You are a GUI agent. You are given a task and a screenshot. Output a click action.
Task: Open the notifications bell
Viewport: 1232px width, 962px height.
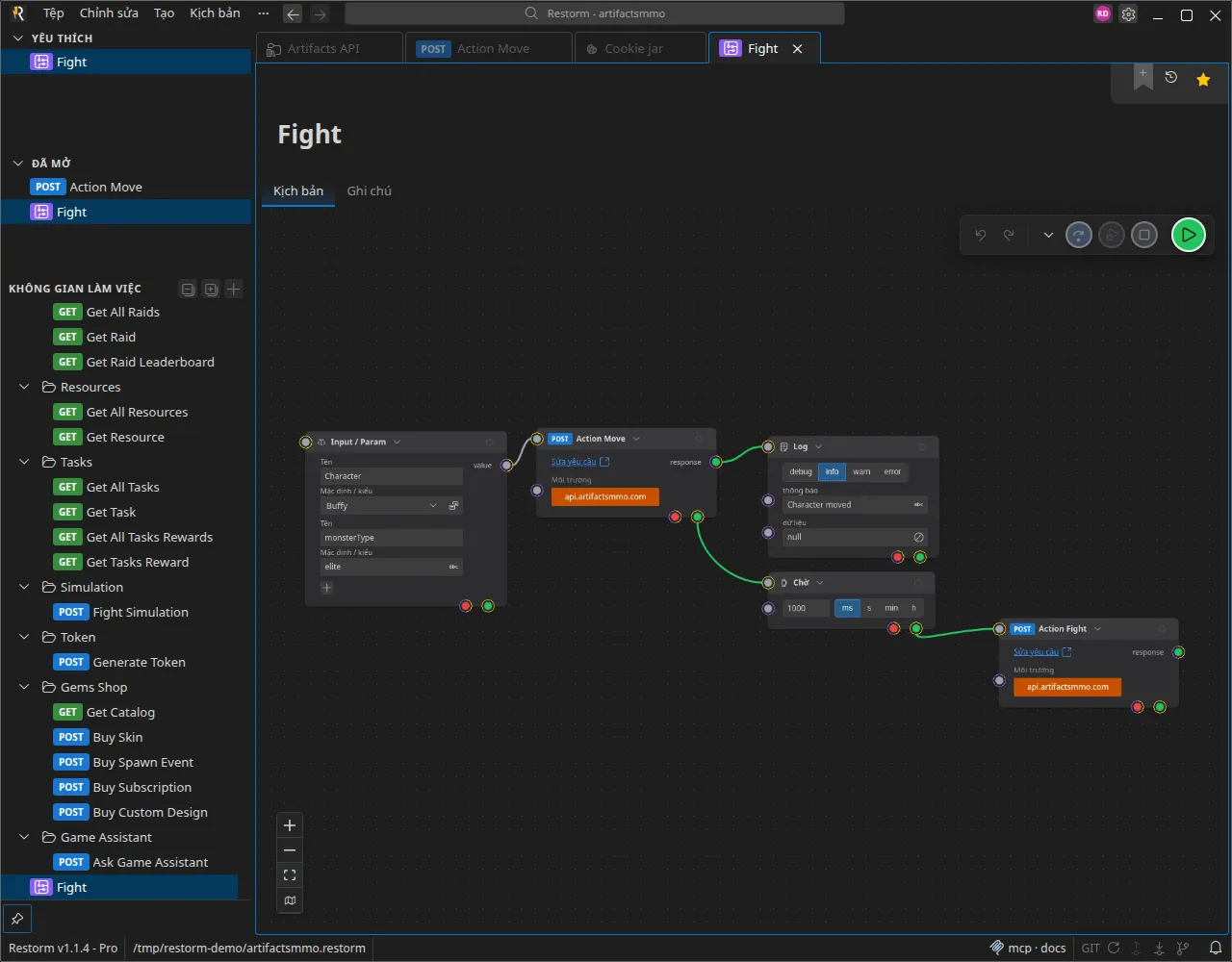coord(1216,948)
